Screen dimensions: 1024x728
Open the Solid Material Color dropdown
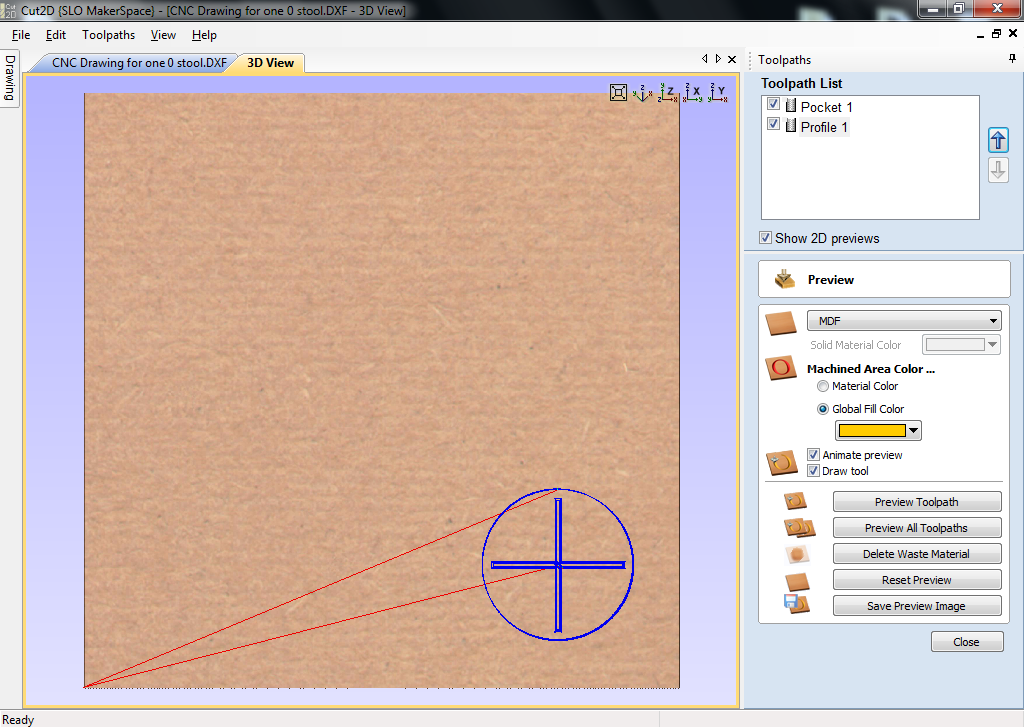click(x=993, y=344)
